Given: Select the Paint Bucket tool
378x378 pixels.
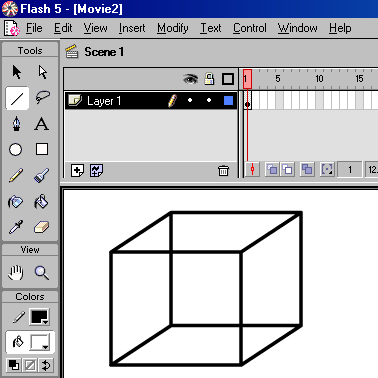Looking at the screenshot, I should coord(42,202).
